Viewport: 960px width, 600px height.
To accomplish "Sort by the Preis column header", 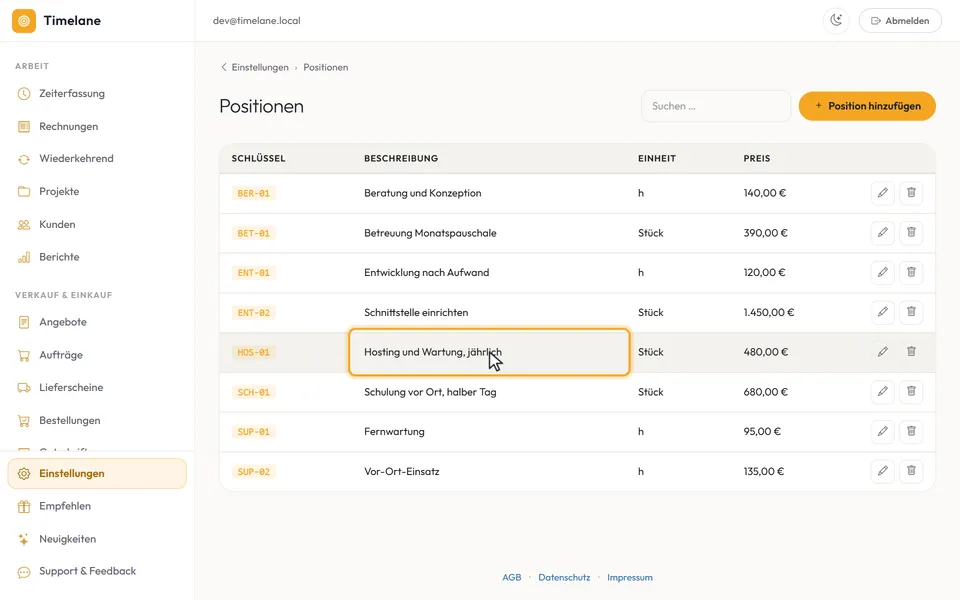I will pos(757,158).
